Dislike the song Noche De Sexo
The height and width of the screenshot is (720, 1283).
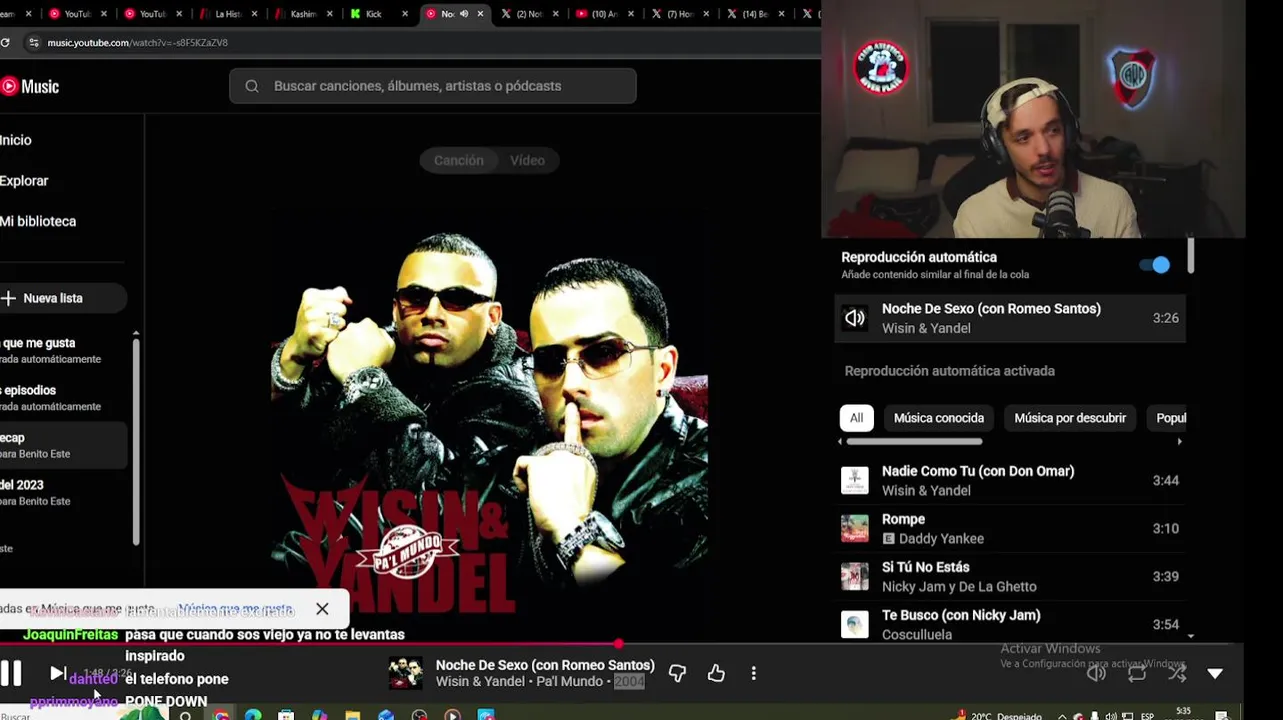[677, 673]
